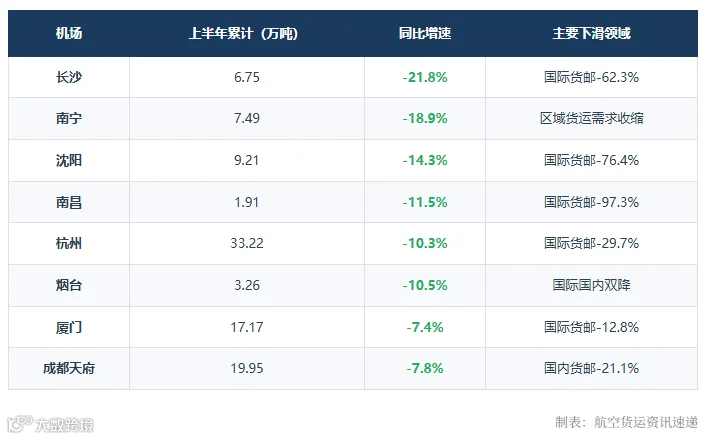Click the 机场 column header
The width and height of the screenshot is (704, 439).
point(69,33)
